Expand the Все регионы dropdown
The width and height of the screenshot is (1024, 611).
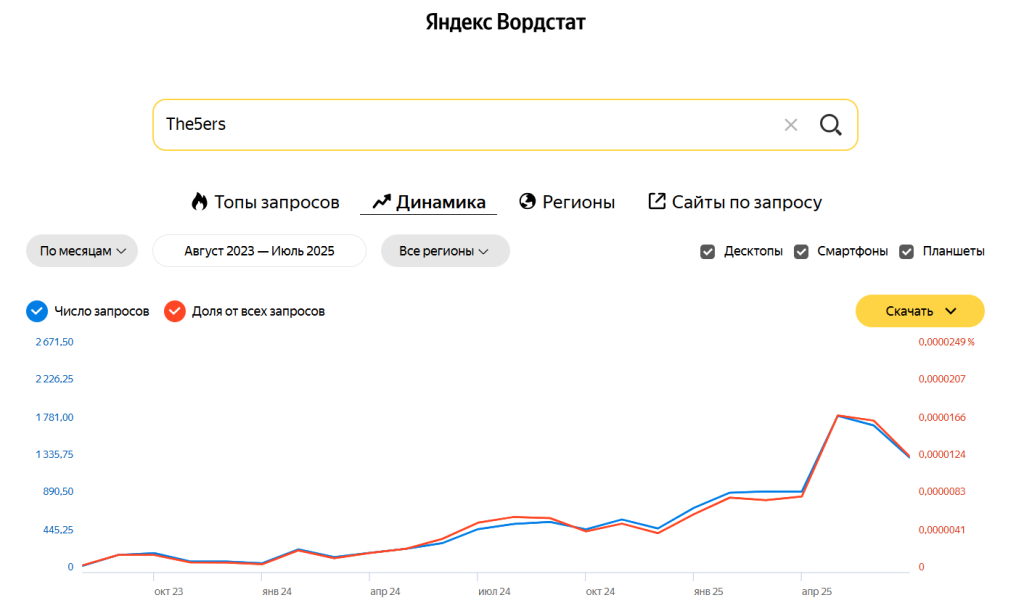coord(444,251)
